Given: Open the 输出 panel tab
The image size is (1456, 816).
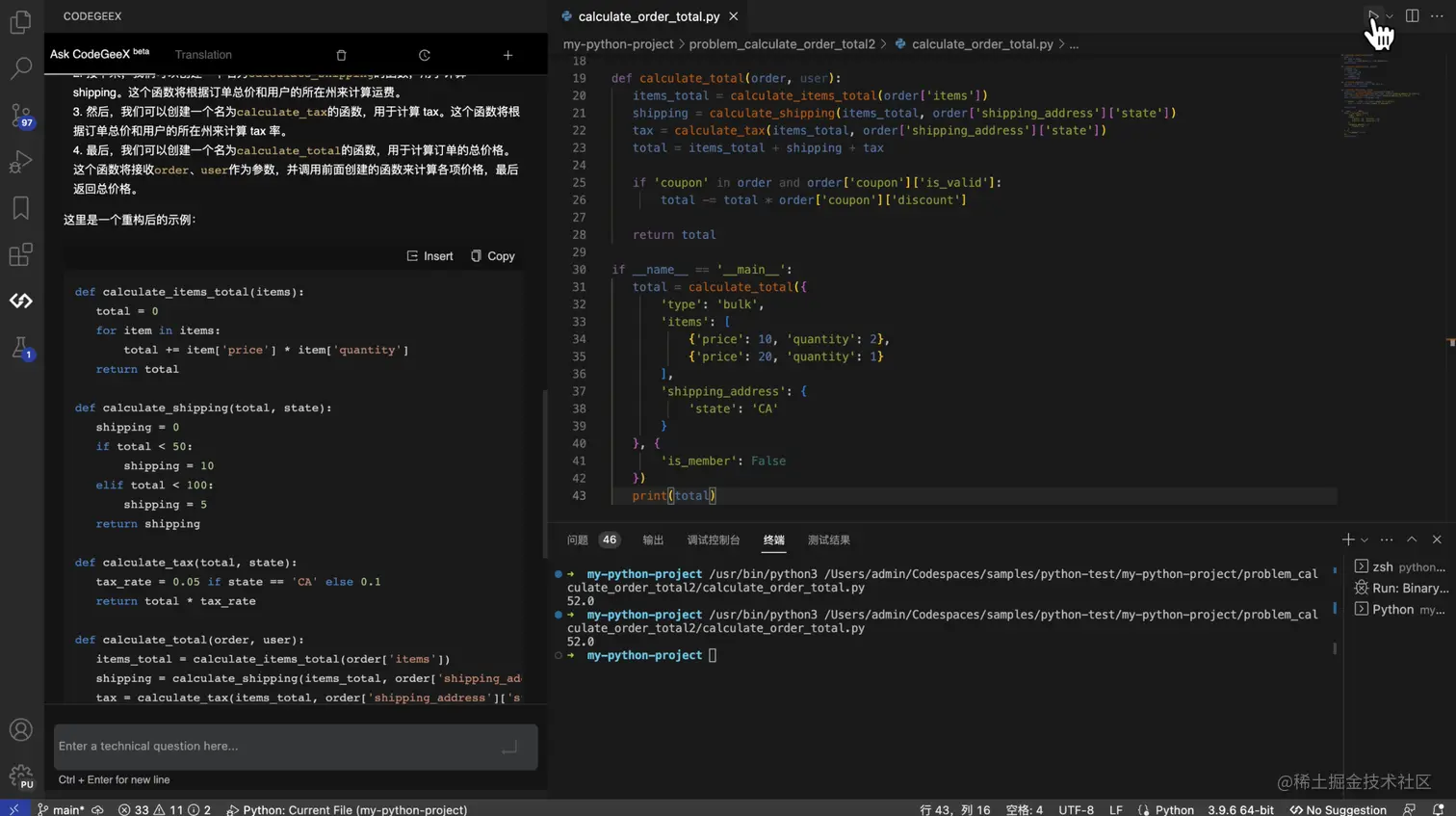Looking at the screenshot, I should (653, 540).
